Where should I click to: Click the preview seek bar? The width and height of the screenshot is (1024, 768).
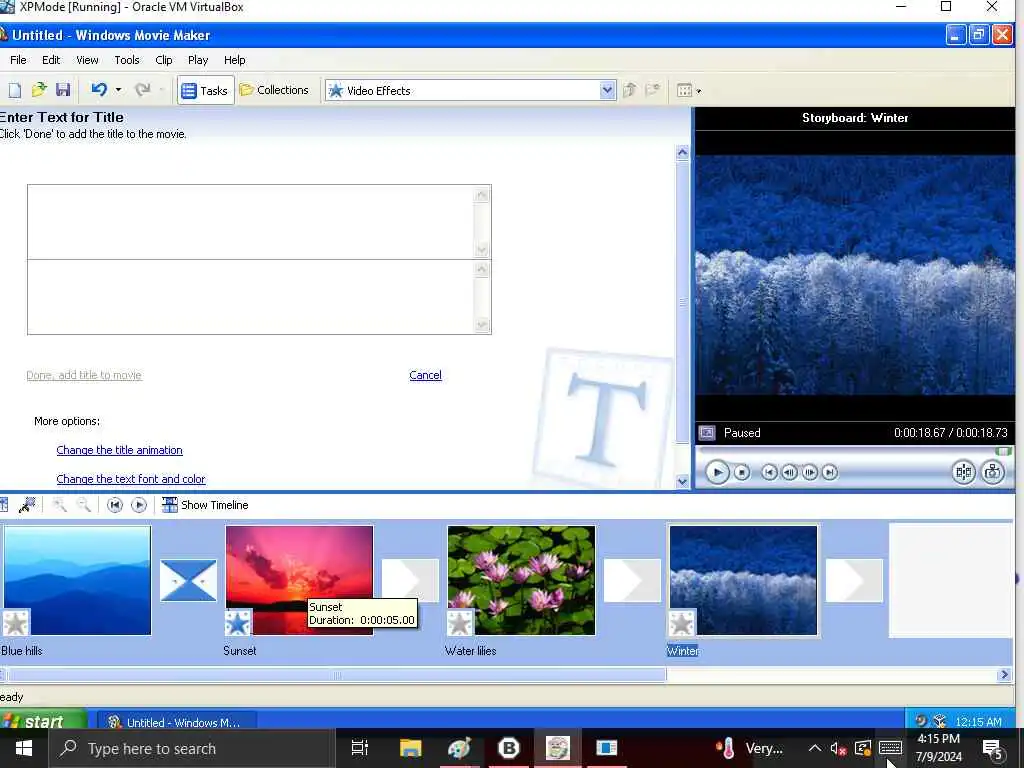coord(854,451)
